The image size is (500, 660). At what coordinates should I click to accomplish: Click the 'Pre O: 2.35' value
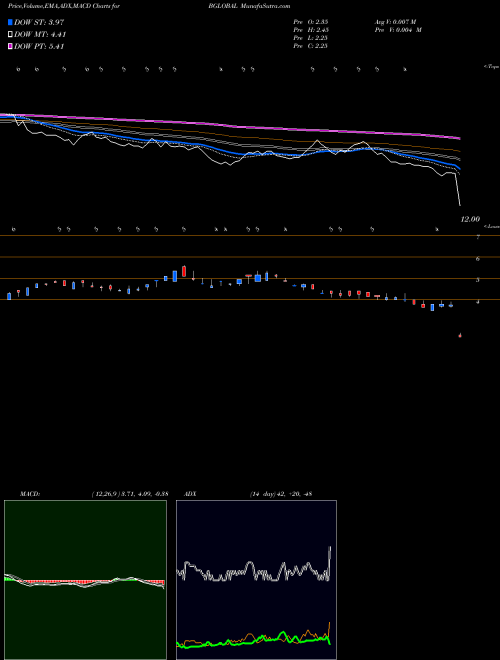(x=311, y=22)
